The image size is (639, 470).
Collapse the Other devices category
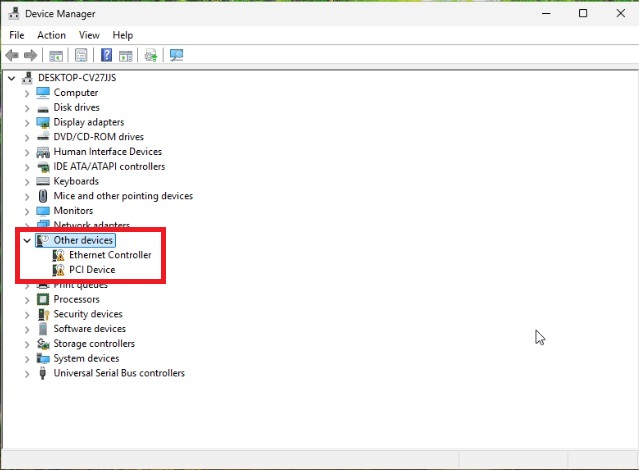coord(27,241)
